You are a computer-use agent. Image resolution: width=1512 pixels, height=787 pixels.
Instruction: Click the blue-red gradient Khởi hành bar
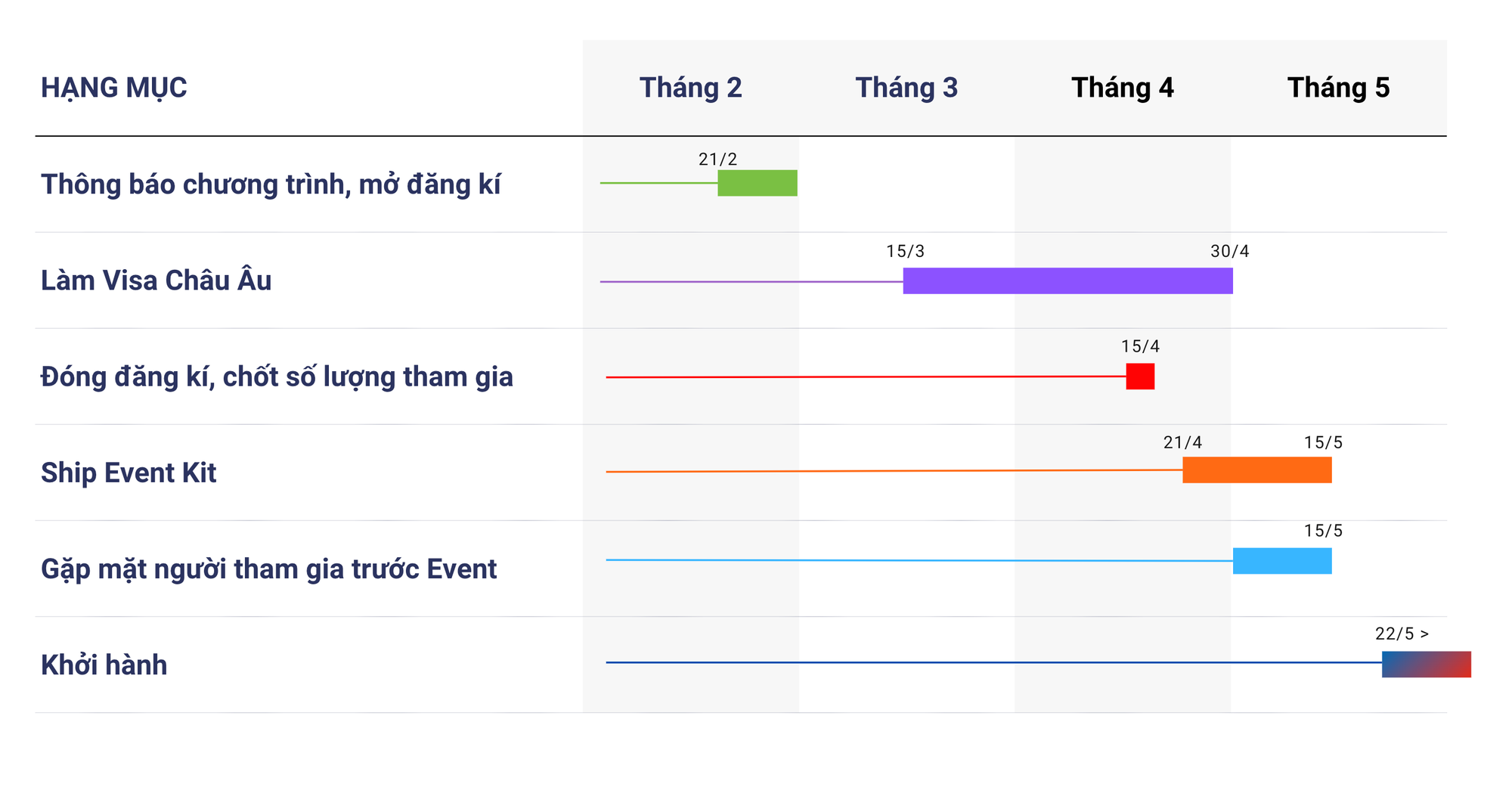[1426, 664]
